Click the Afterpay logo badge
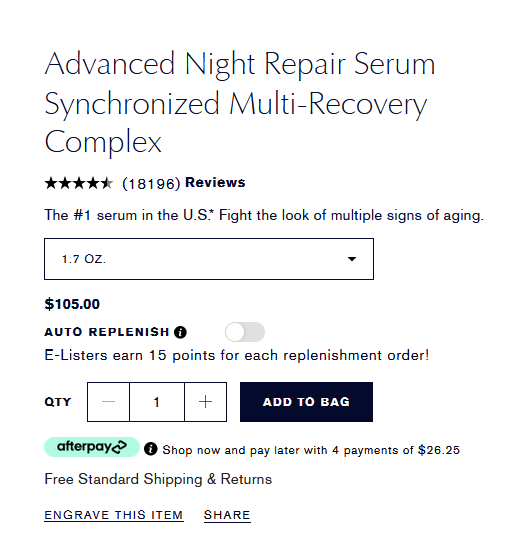 [x=92, y=447]
